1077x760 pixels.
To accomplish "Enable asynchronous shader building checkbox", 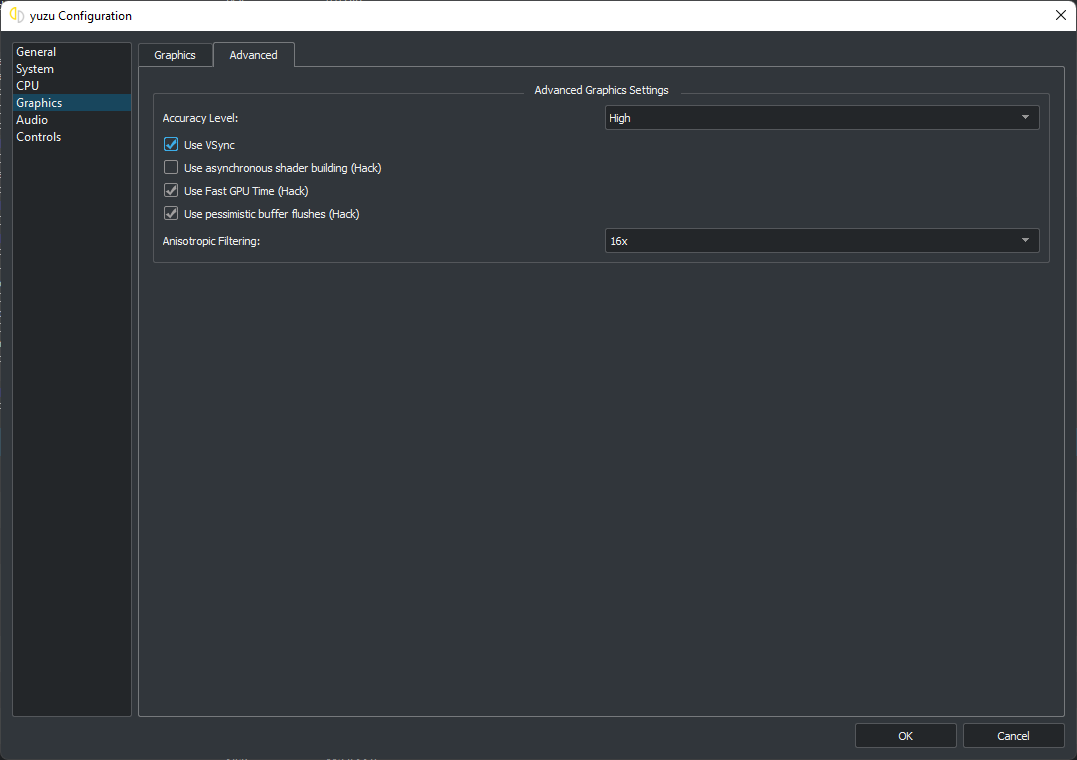I will click(x=171, y=168).
